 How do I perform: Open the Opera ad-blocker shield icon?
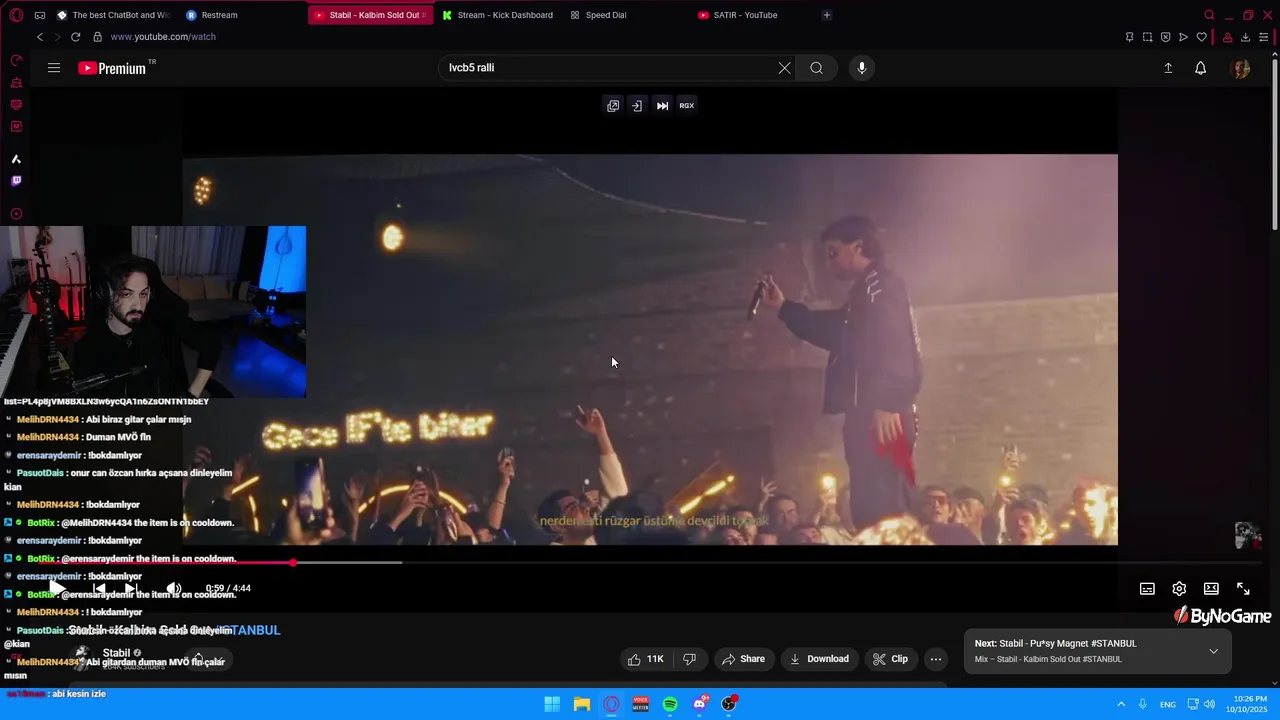point(1165,37)
